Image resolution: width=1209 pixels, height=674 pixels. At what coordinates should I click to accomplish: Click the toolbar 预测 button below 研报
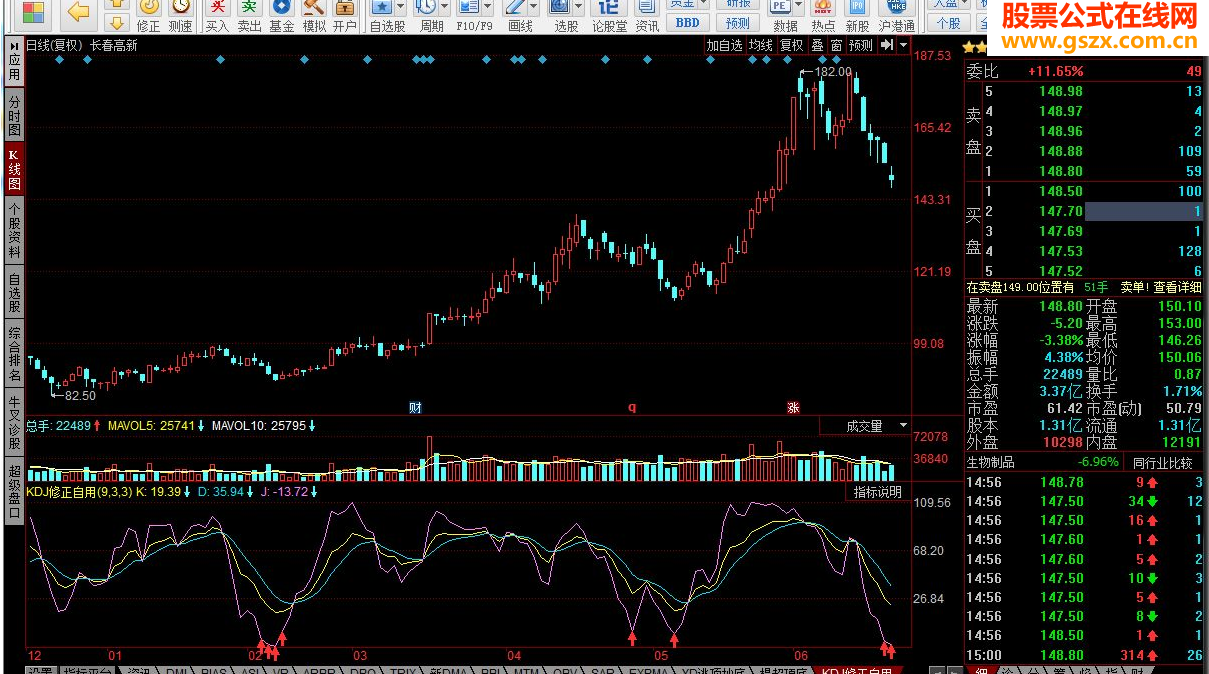point(738,22)
